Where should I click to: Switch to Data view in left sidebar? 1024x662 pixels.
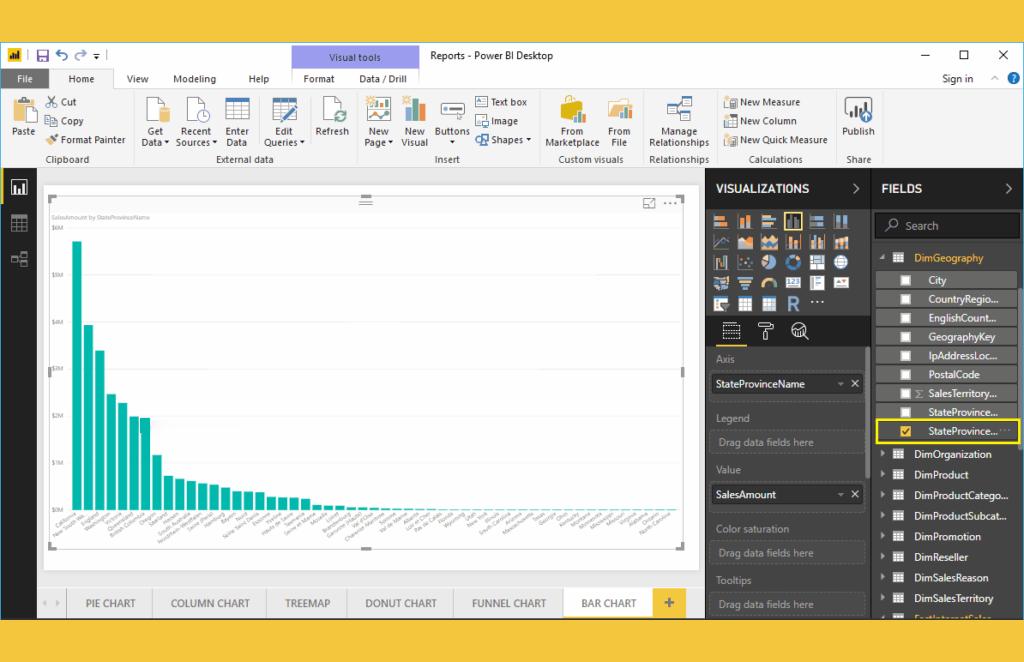[x=19, y=223]
